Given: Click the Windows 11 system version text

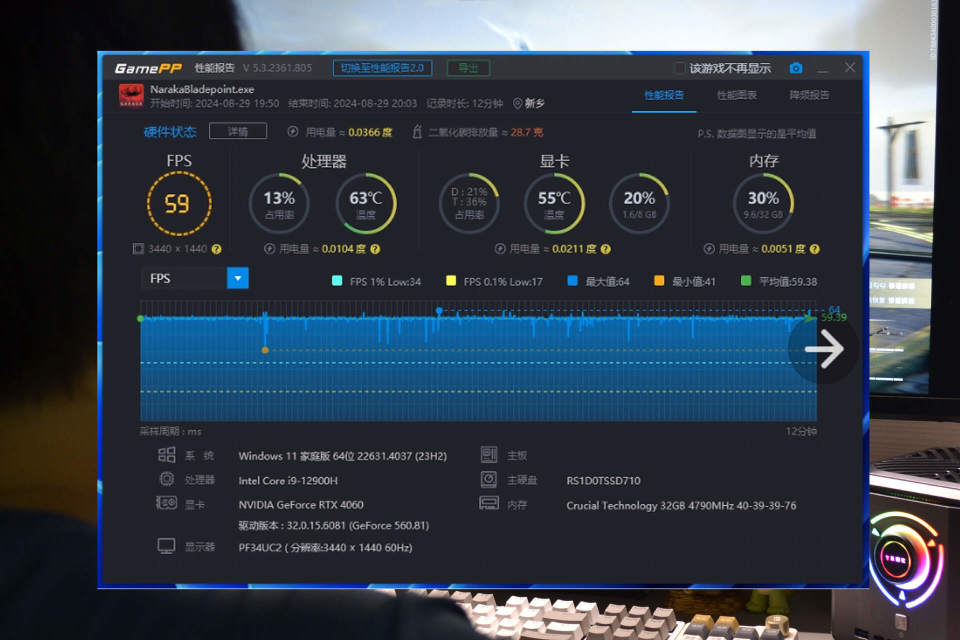Looking at the screenshot, I should (x=342, y=456).
